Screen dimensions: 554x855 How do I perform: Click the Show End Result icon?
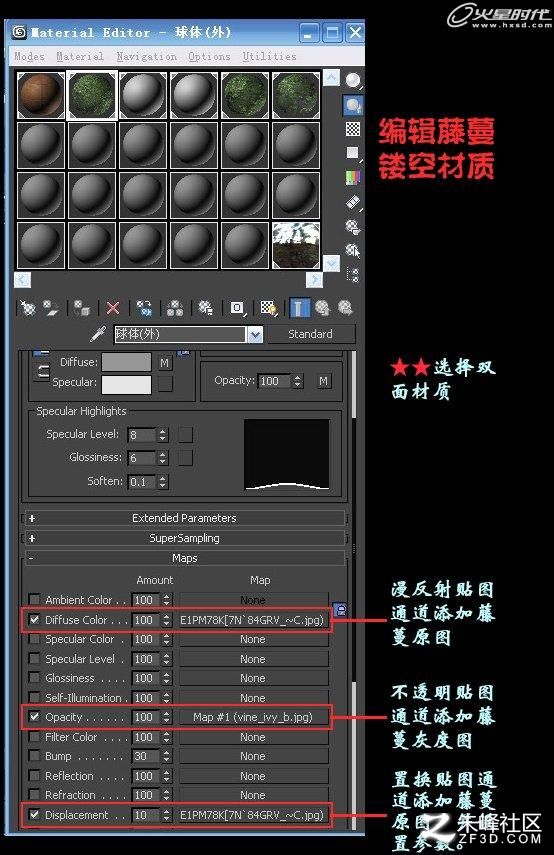click(299, 308)
